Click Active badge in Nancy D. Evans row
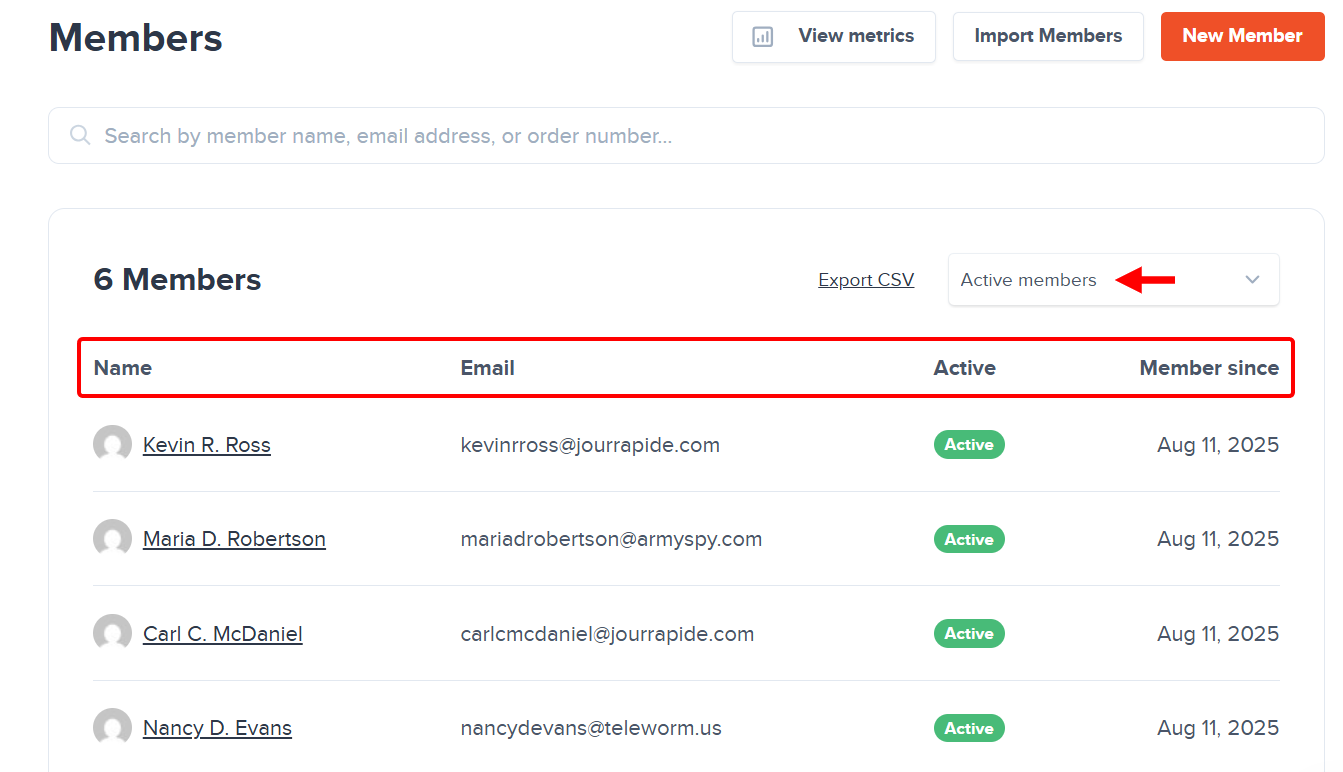Screen dimensions: 1343x772 pyautogui.click(x=969, y=728)
